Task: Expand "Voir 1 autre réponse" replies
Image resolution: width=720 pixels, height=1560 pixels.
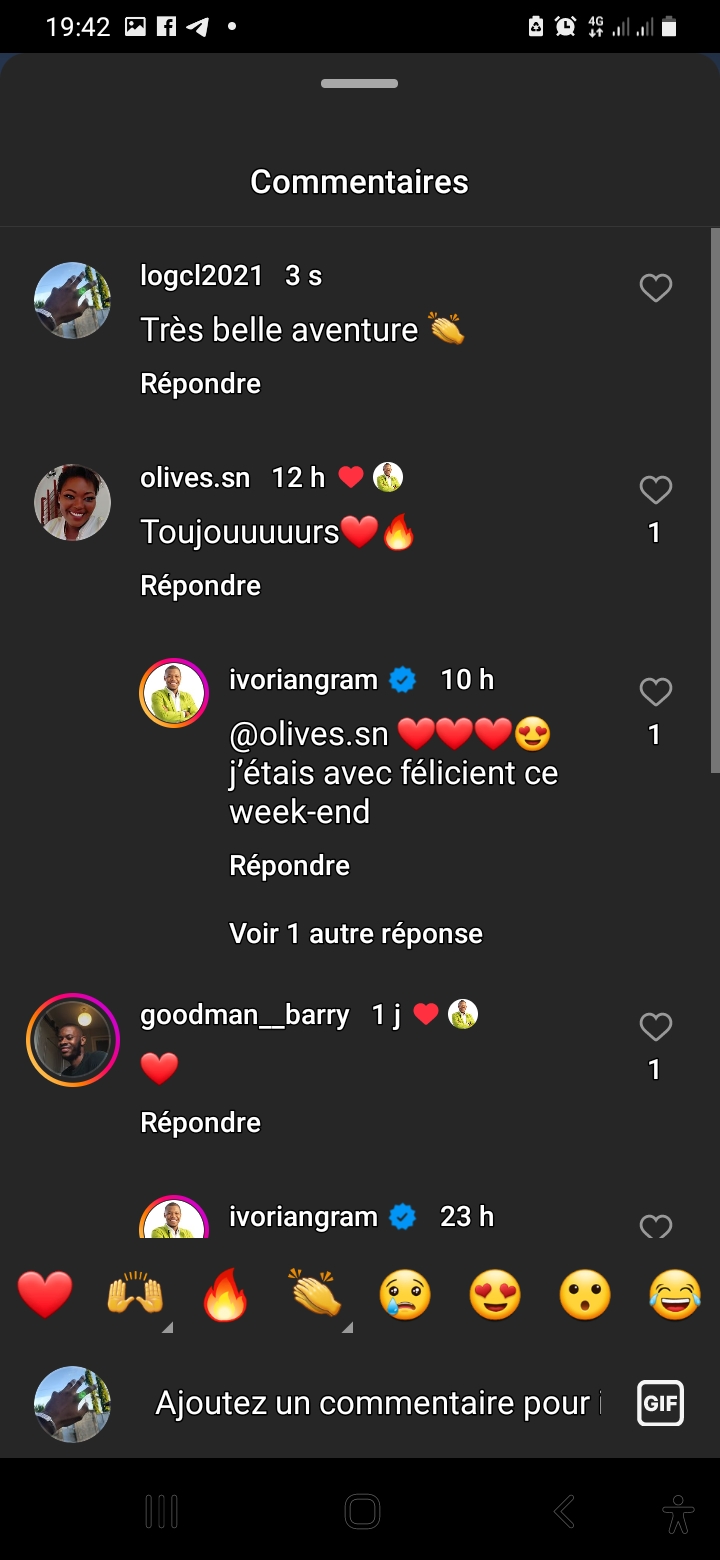Action: [356, 934]
